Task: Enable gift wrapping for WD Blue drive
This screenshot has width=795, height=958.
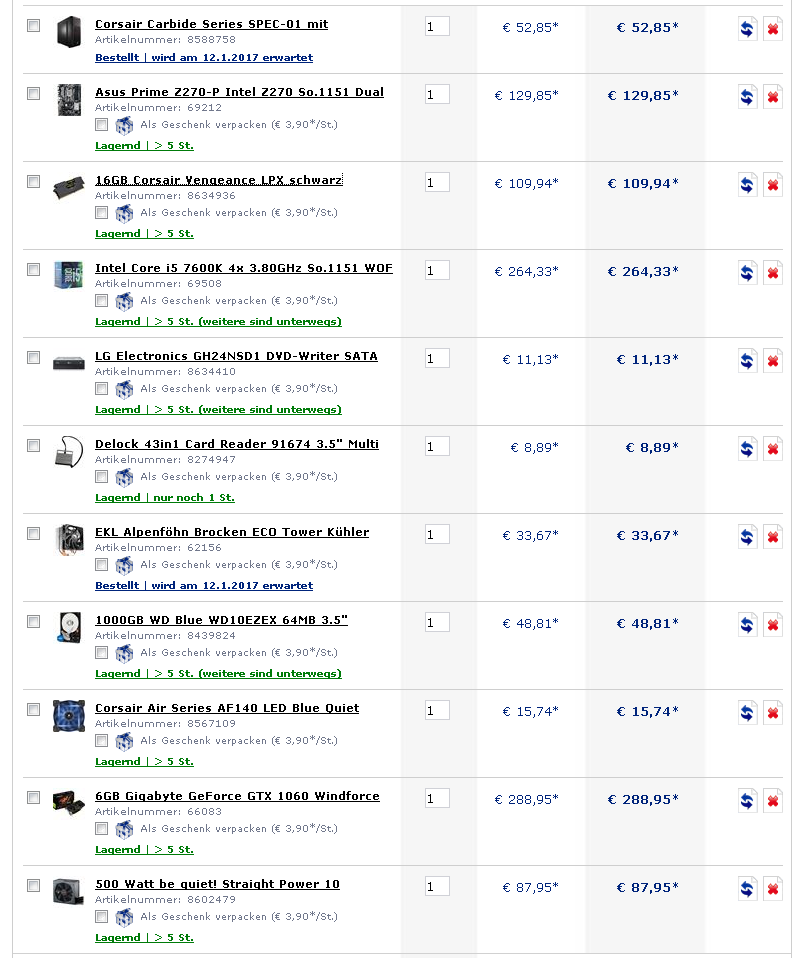Action: [x=101, y=653]
